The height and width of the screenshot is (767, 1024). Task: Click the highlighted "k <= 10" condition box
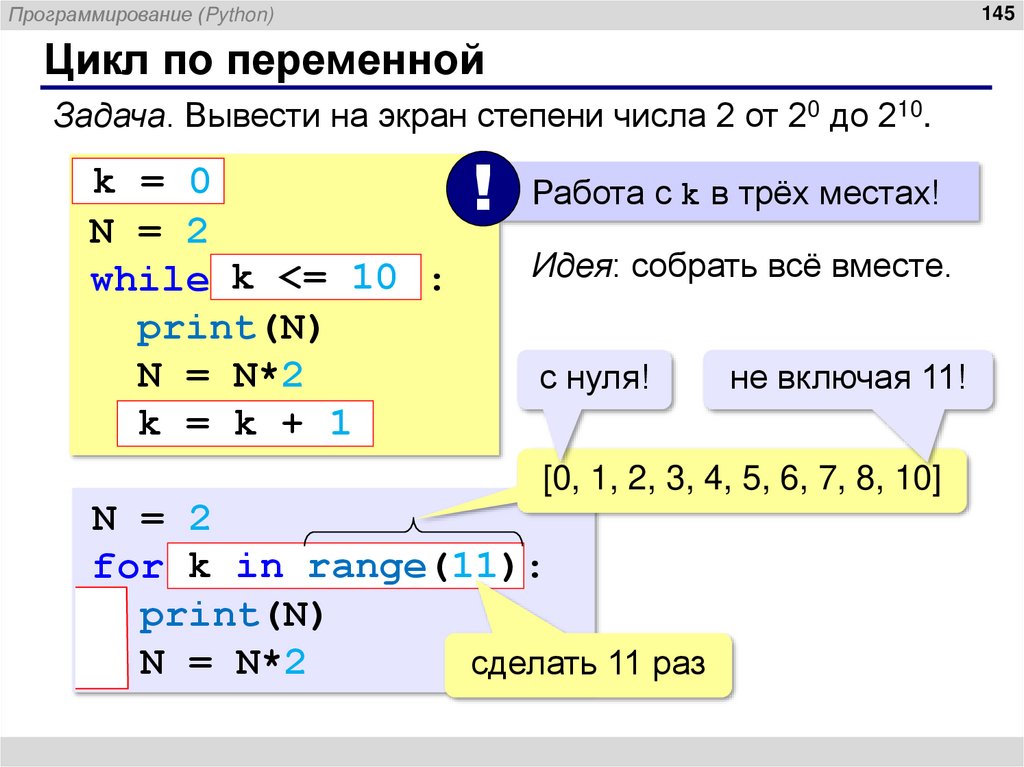click(315, 278)
